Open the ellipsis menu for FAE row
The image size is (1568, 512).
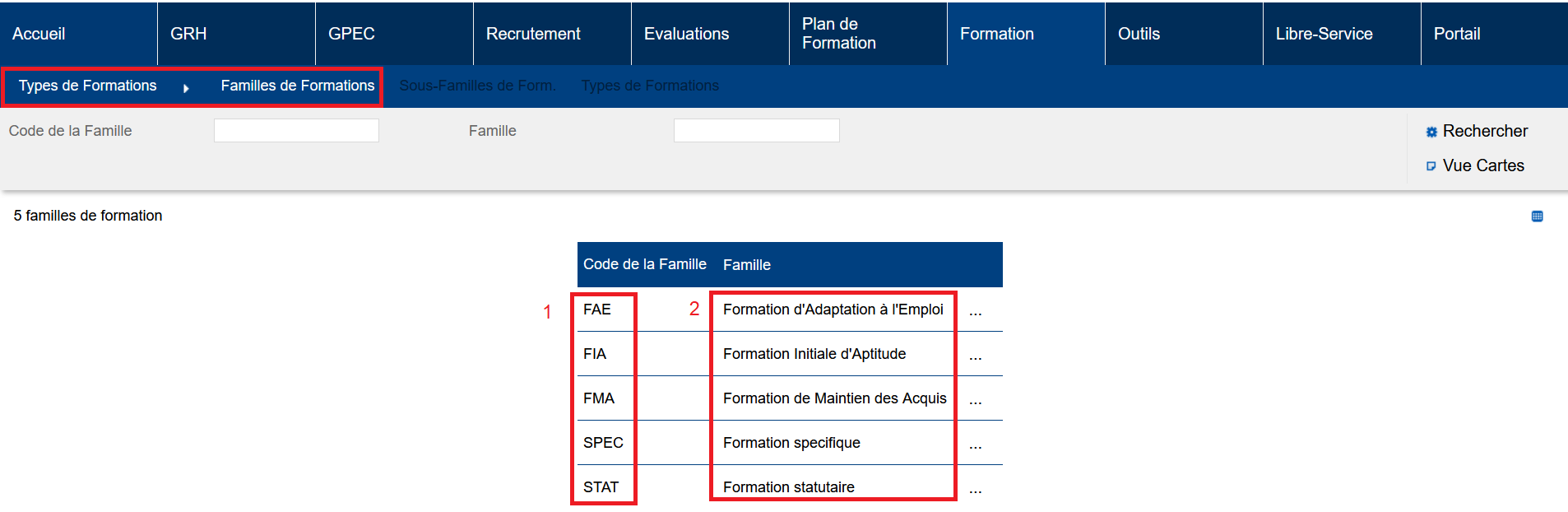(x=976, y=311)
